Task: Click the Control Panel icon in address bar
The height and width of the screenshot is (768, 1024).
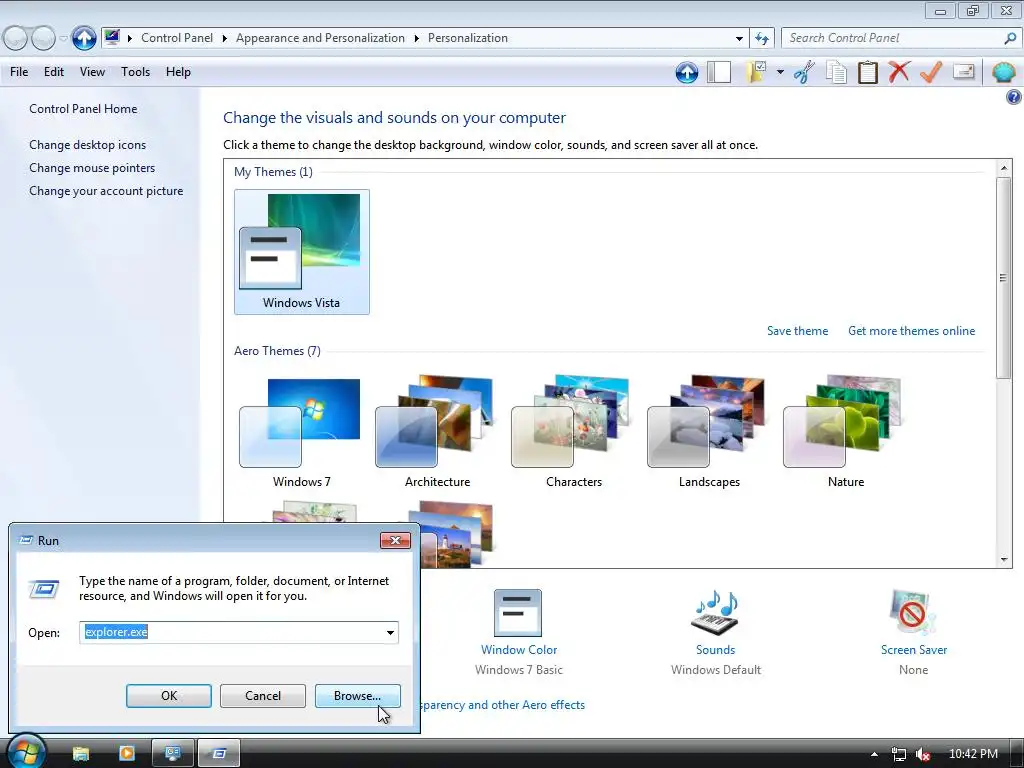Action: (x=112, y=37)
